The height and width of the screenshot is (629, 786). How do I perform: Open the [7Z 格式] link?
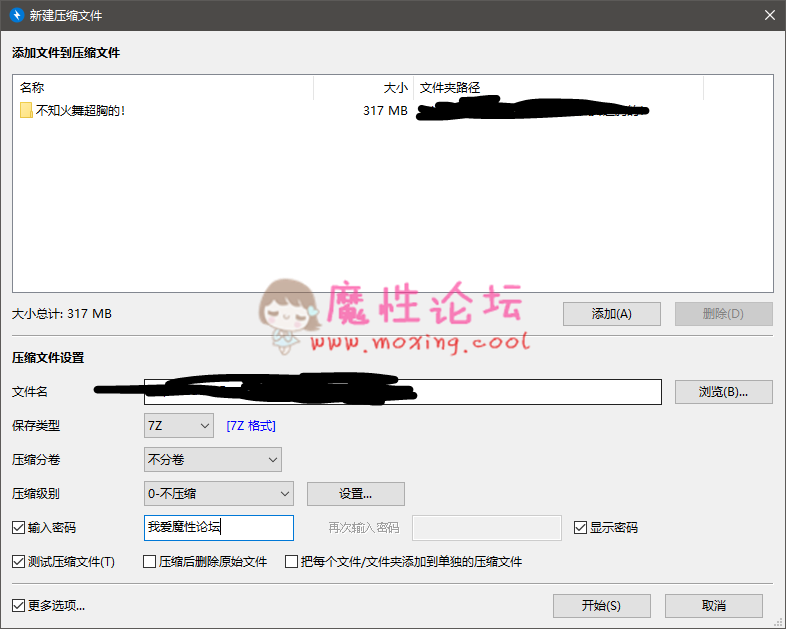pos(251,426)
